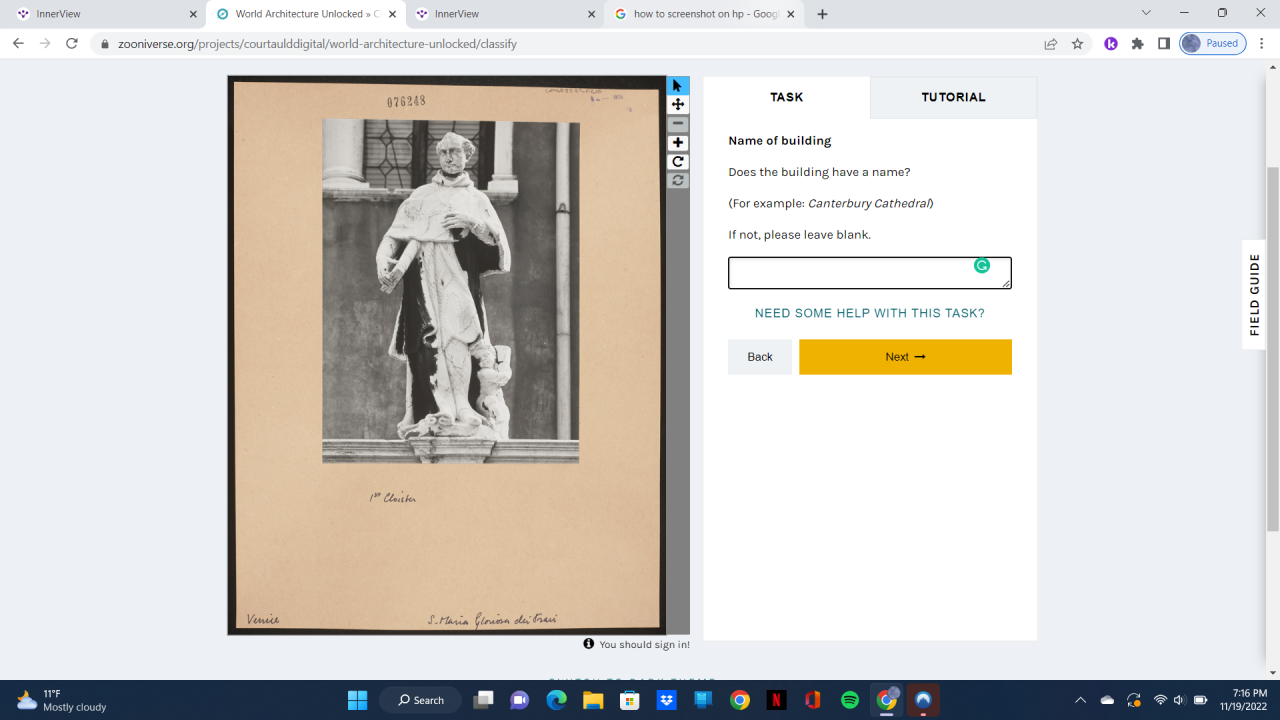Open Task View on taskbar
Viewport: 1280px width, 720px height.
tap(484, 700)
